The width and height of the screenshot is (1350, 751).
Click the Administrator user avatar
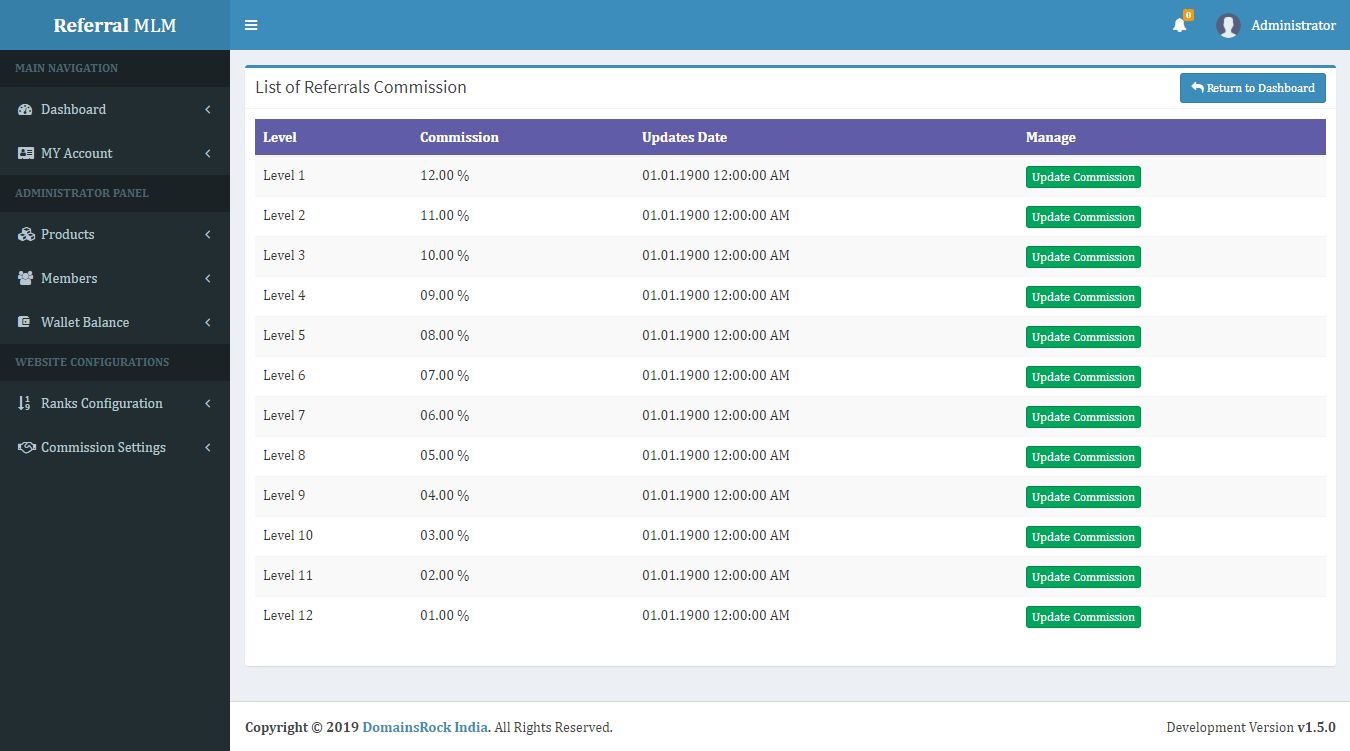tap(1228, 26)
